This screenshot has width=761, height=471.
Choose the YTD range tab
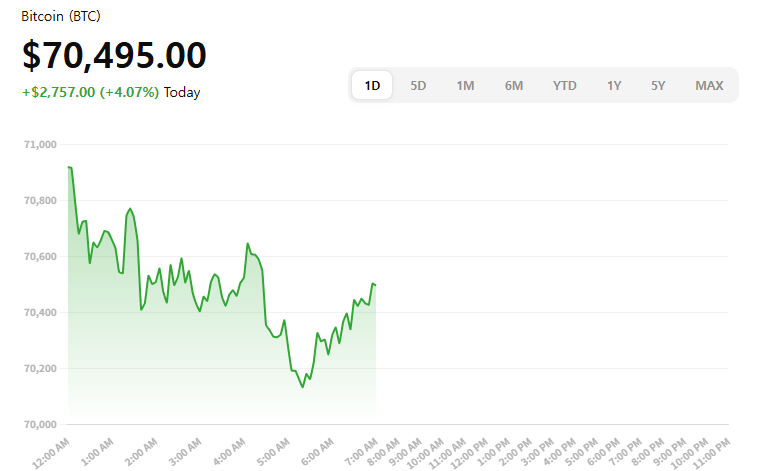point(565,85)
